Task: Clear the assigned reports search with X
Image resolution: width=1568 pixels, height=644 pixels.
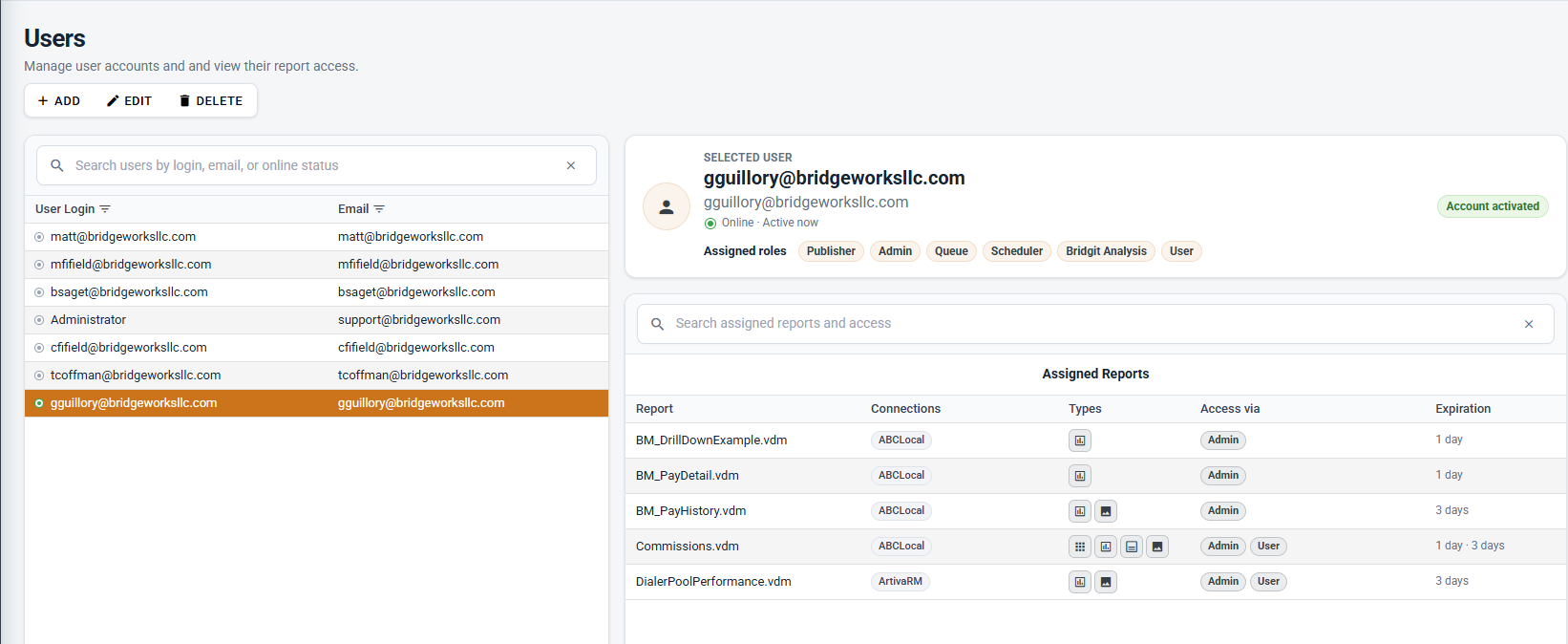Action: (1529, 324)
